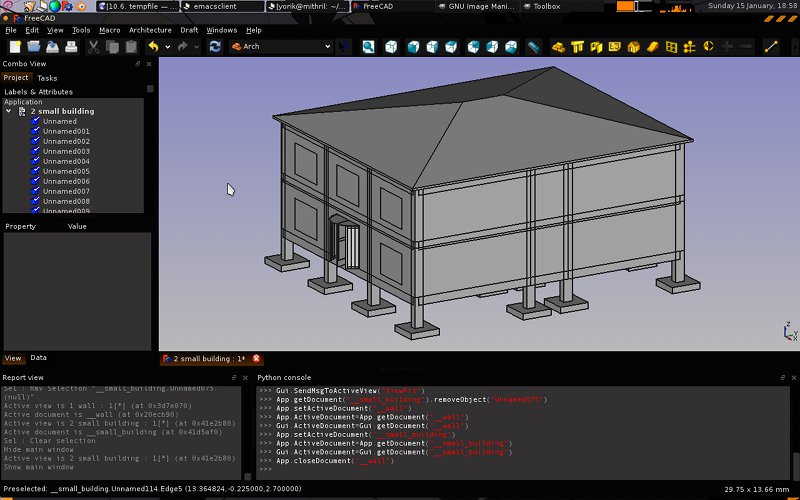Toggle the Unnamed007 tree item icon
This screenshot has height=500, width=800.
tap(36, 191)
